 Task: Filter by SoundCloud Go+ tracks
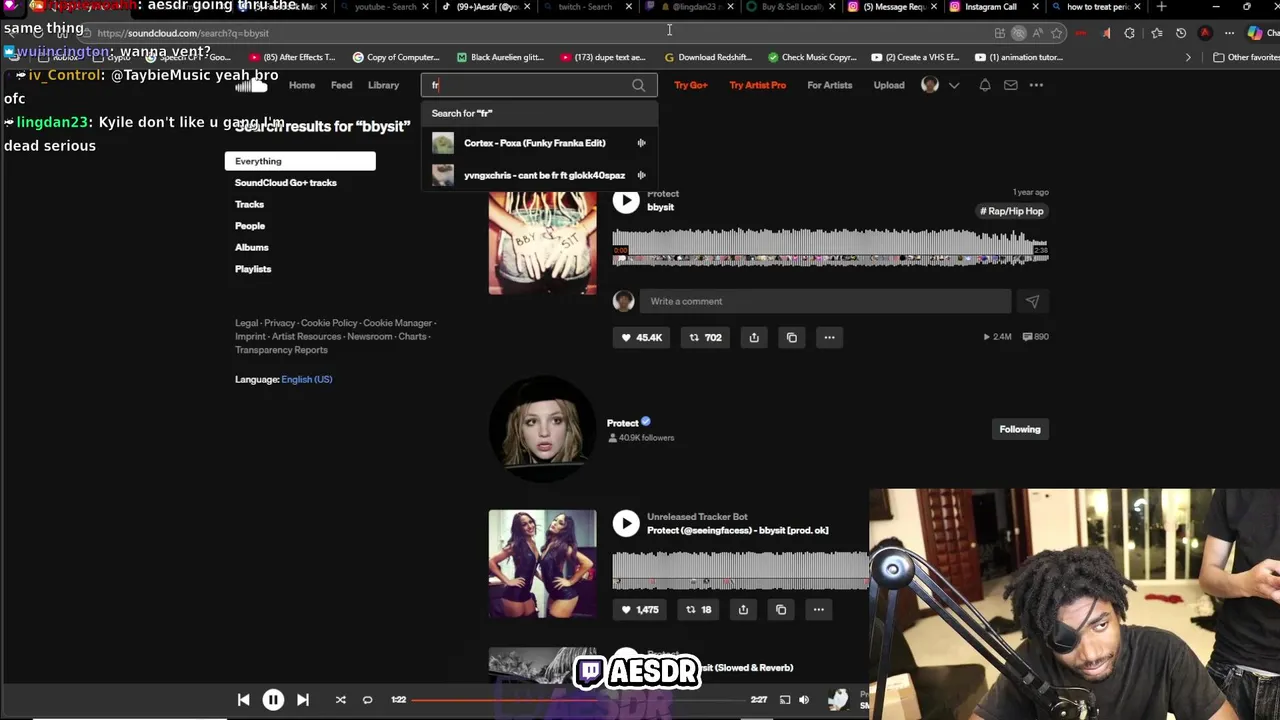(286, 183)
